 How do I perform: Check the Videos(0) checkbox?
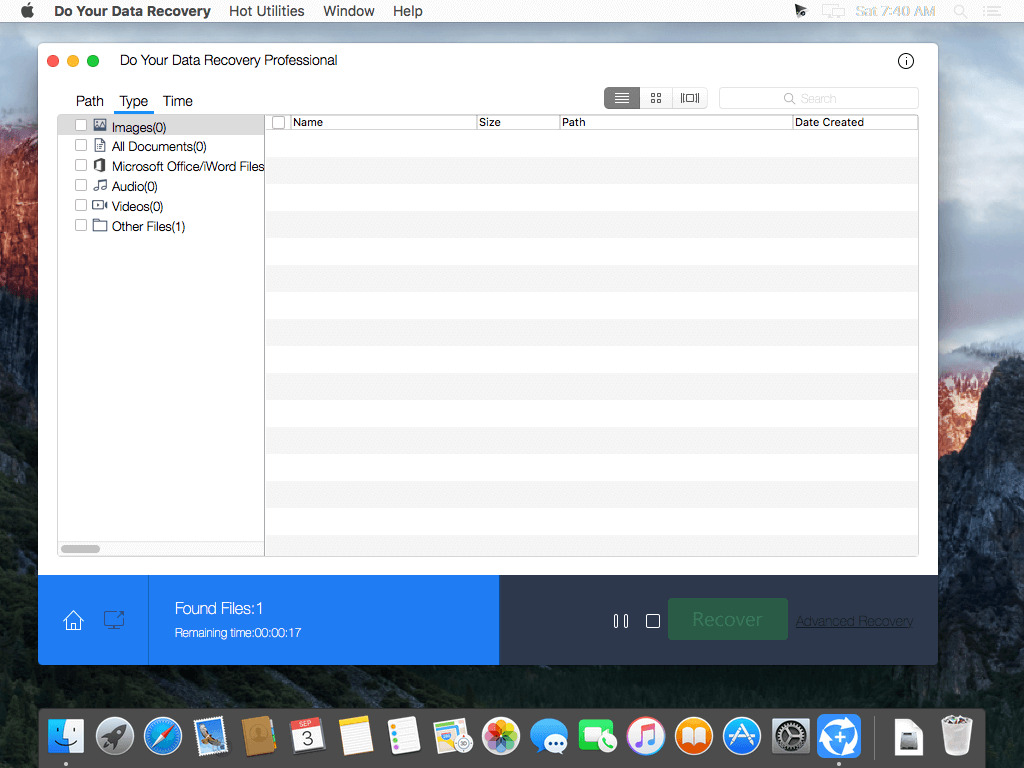[81, 205]
